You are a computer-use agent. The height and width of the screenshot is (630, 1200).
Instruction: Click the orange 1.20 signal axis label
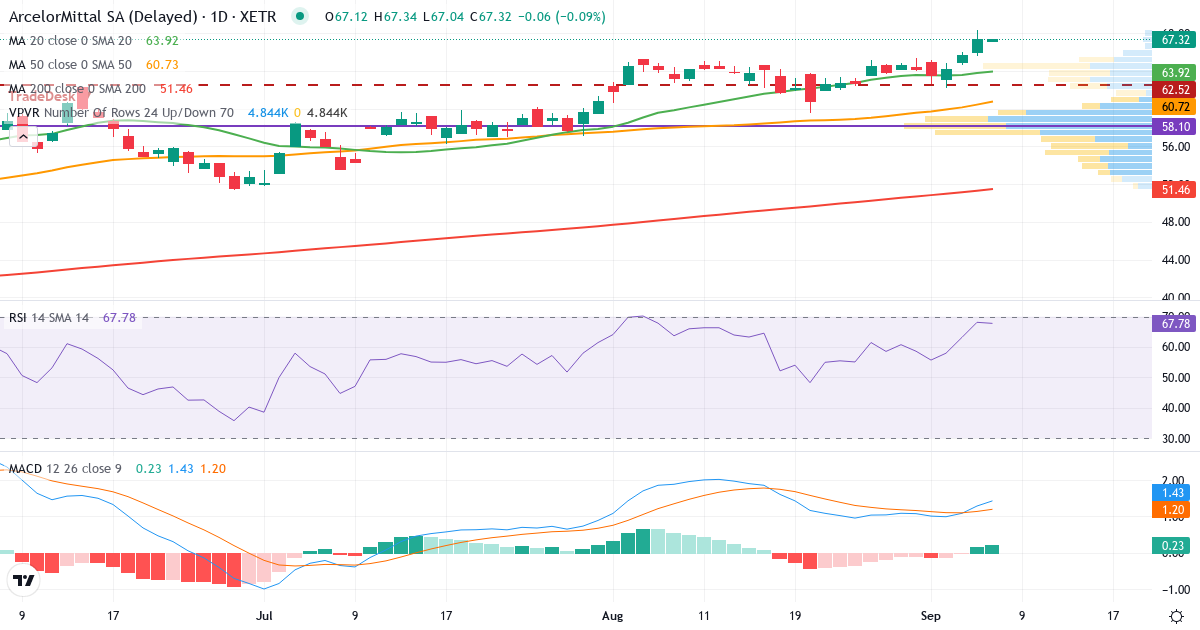(x=1169, y=510)
